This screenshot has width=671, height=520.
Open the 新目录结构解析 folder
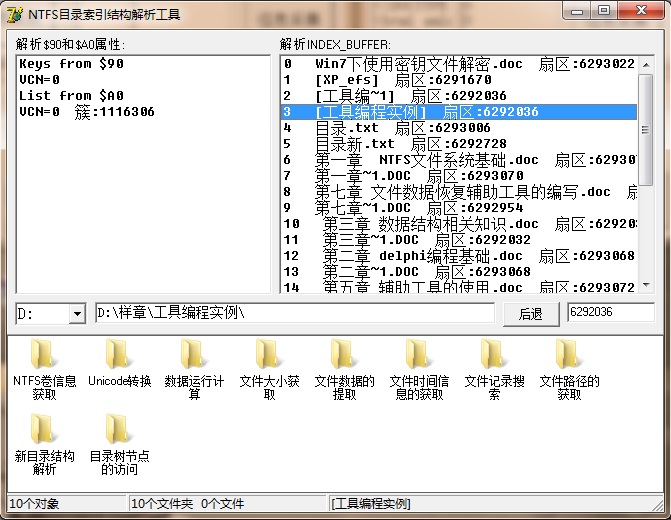(x=44, y=444)
